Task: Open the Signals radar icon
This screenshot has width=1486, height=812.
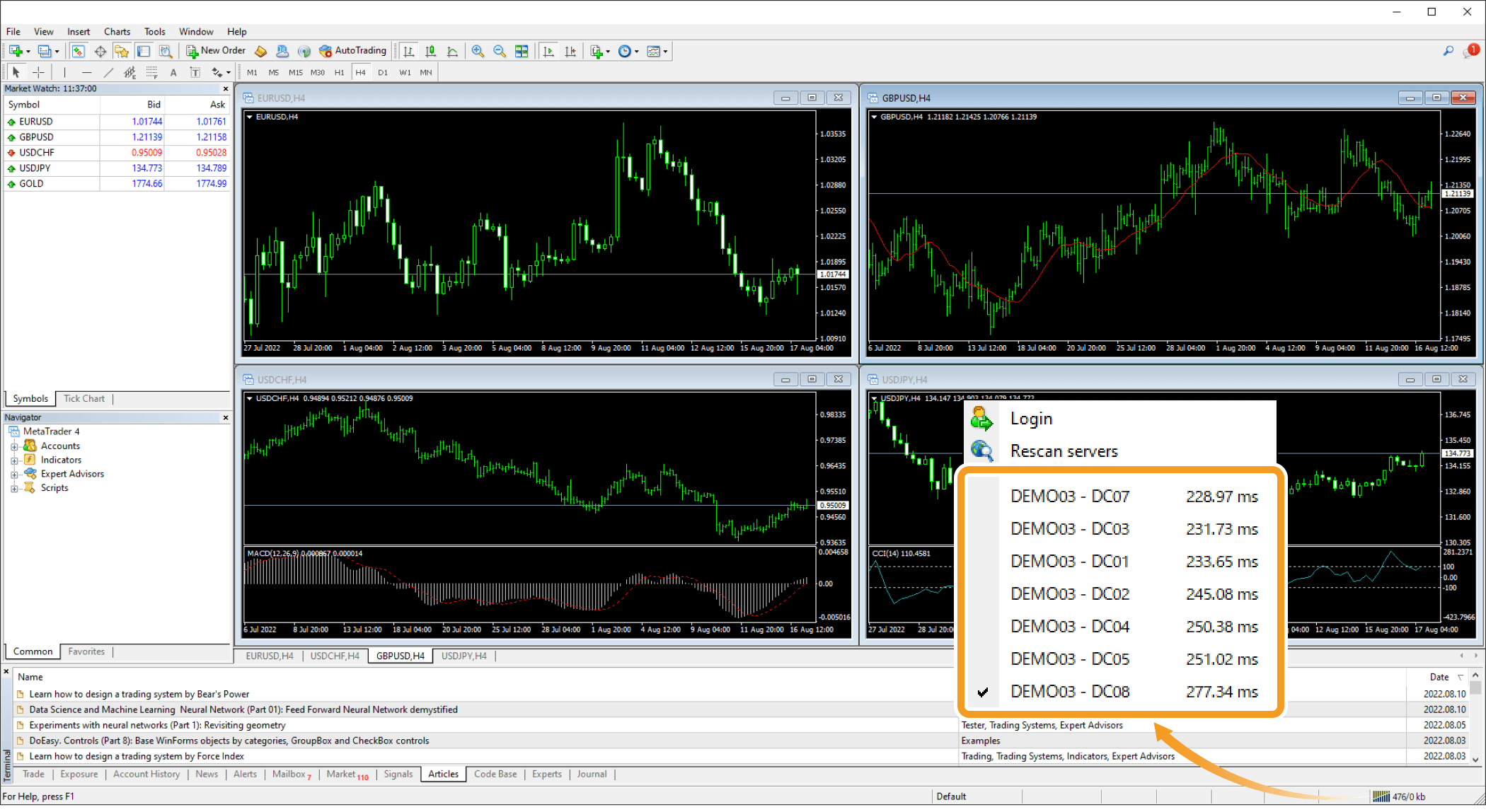Action: click(x=304, y=51)
